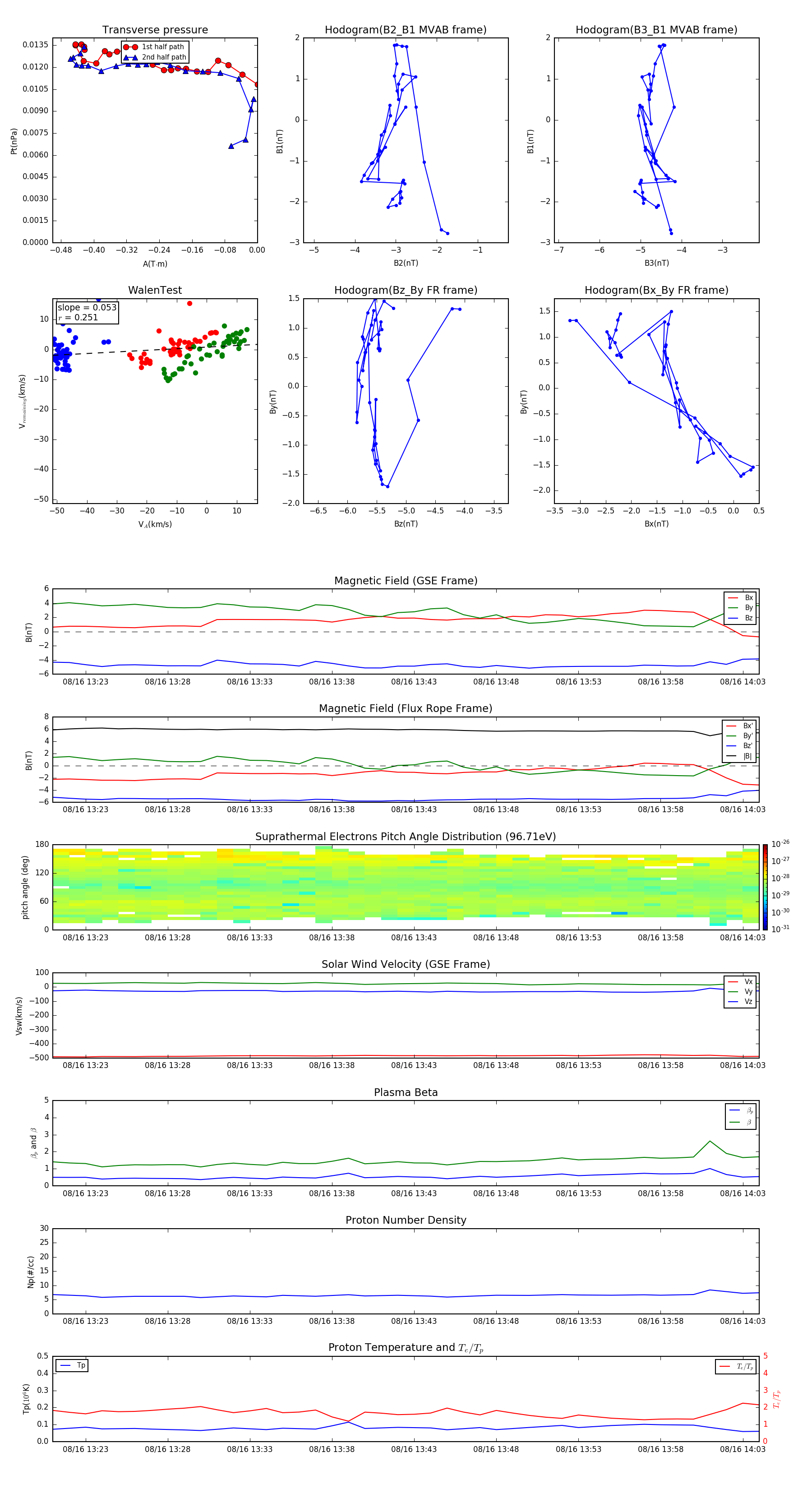Select the "A(T·m)" x-axis label
The width and height of the screenshot is (812, 1489).
tap(155, 264)
